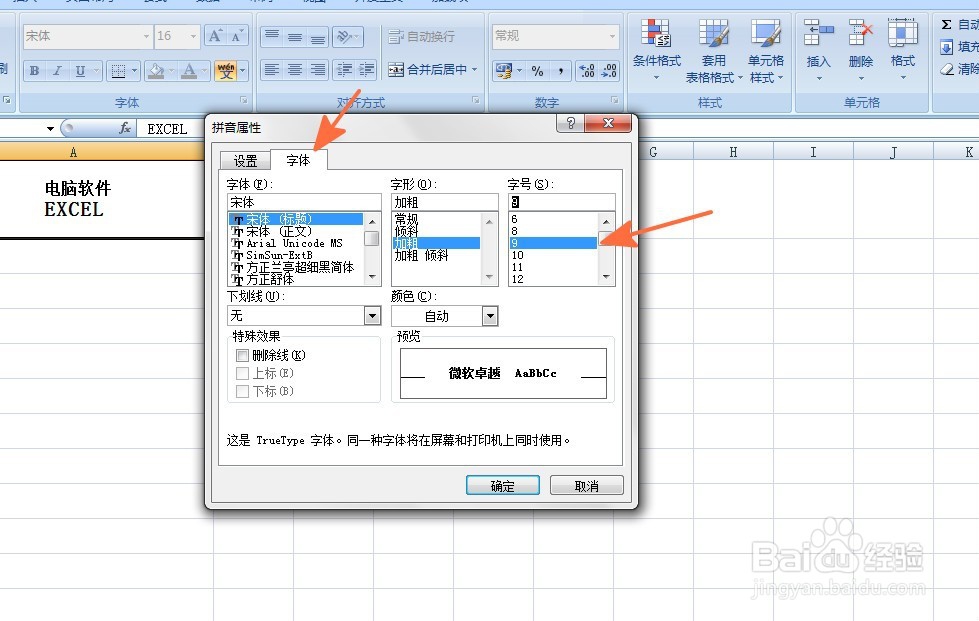The image size is (979, 621).
Task: Select 常规 font style
Action: pyautogui.click(x=436, y=219)
